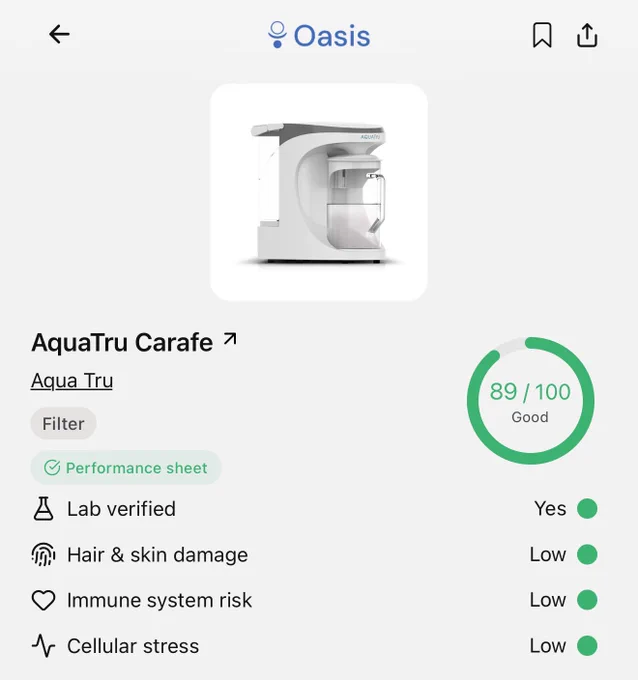Open the Aqua Tru brand link
This screenshot has height=680, width=638.
72,381
